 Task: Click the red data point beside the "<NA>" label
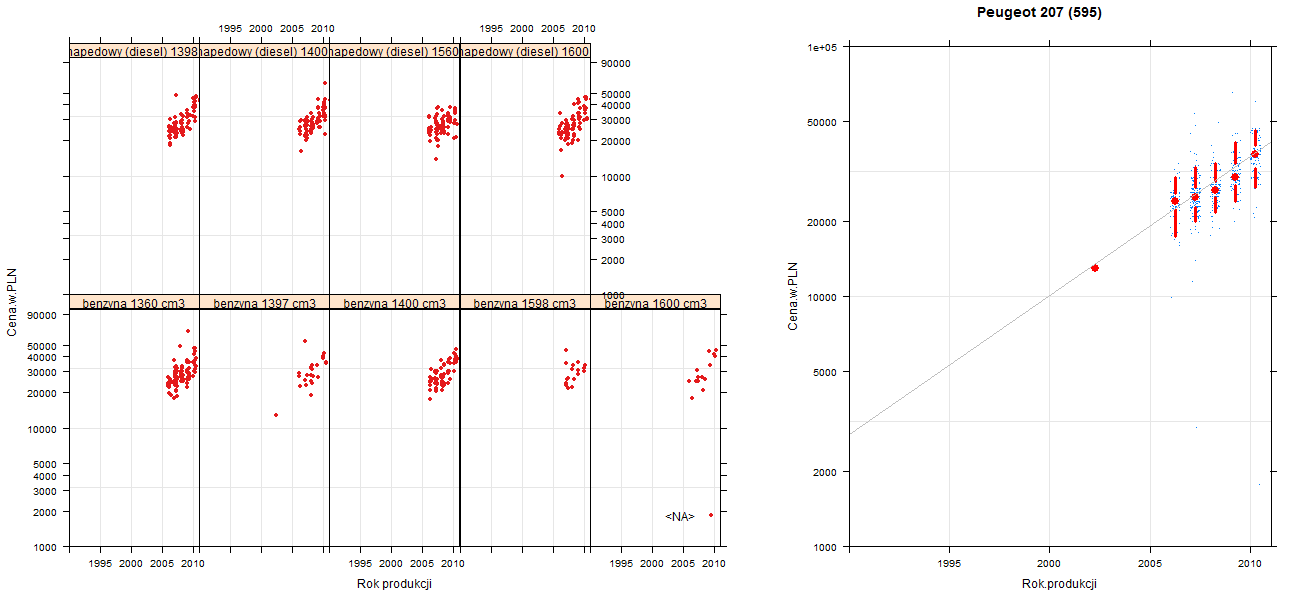tap(711, 515)
